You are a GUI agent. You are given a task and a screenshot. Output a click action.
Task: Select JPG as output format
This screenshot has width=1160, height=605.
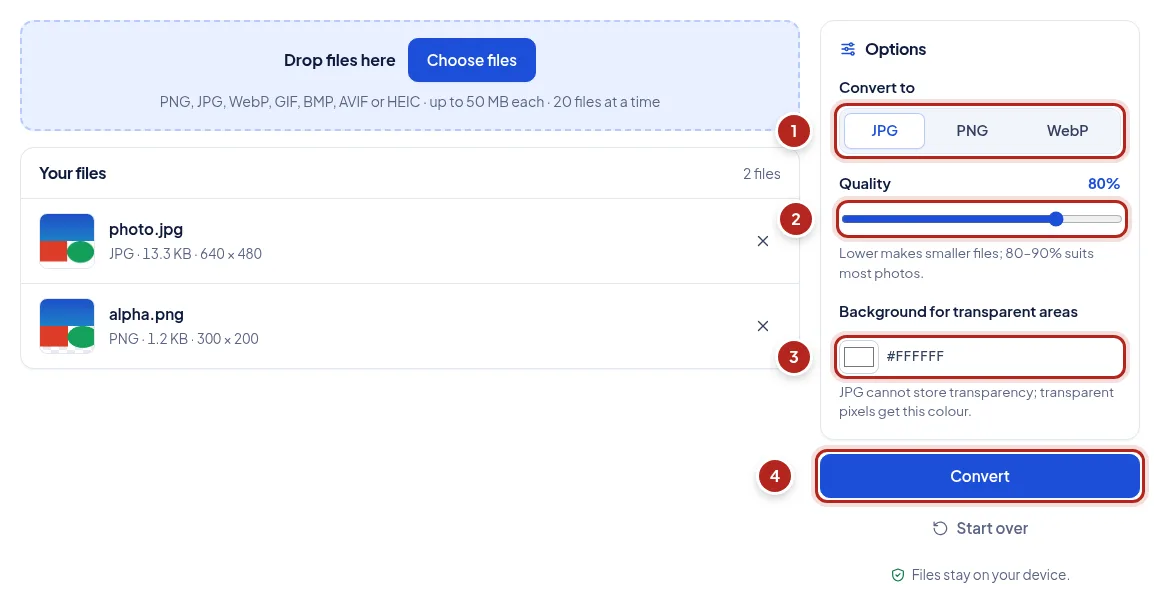click(x=884, y=131)
